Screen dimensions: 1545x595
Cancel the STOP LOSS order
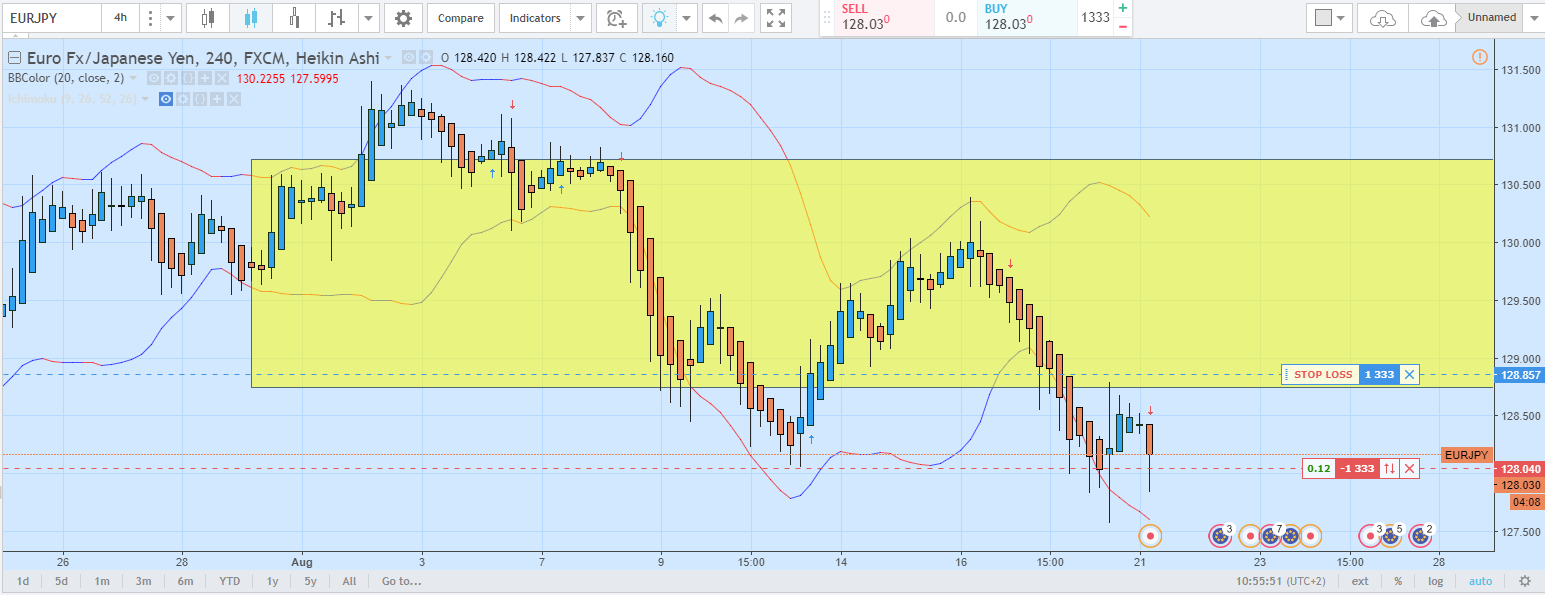coord(1409,375)
